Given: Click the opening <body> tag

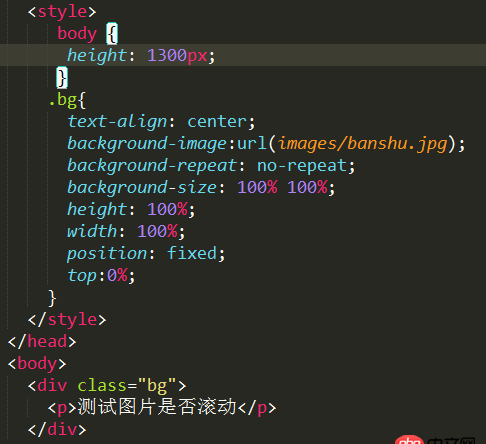Looking at the screenshot, I should (x=37, y=364).
